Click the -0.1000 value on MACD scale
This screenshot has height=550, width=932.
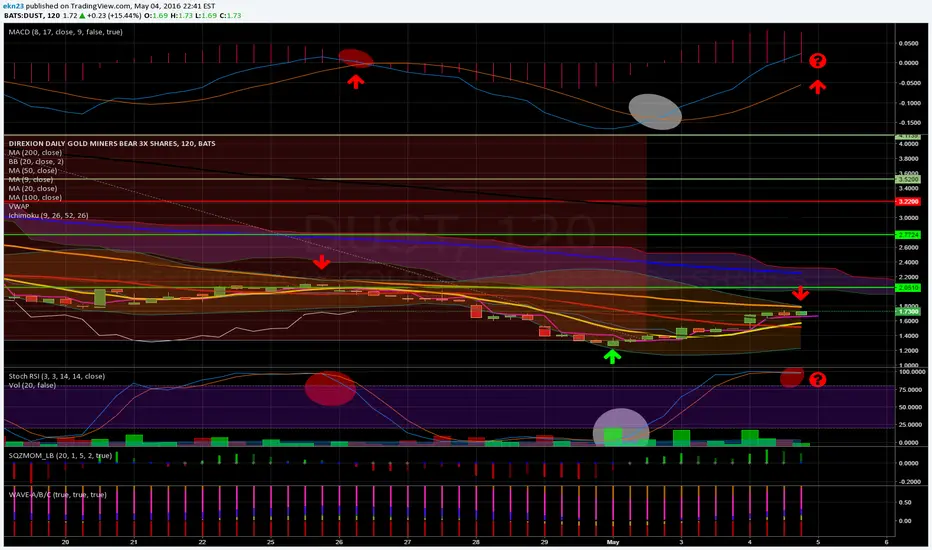click(907, 103)
